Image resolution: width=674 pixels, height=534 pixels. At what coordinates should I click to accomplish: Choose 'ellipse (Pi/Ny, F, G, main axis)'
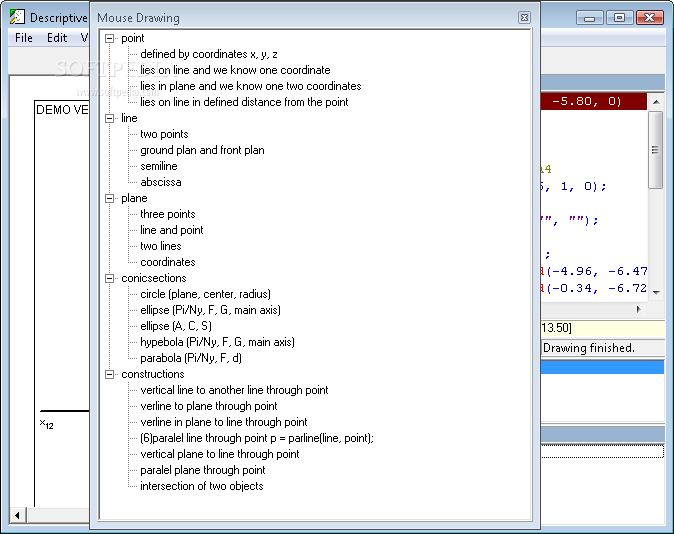[x=210, y=310]
